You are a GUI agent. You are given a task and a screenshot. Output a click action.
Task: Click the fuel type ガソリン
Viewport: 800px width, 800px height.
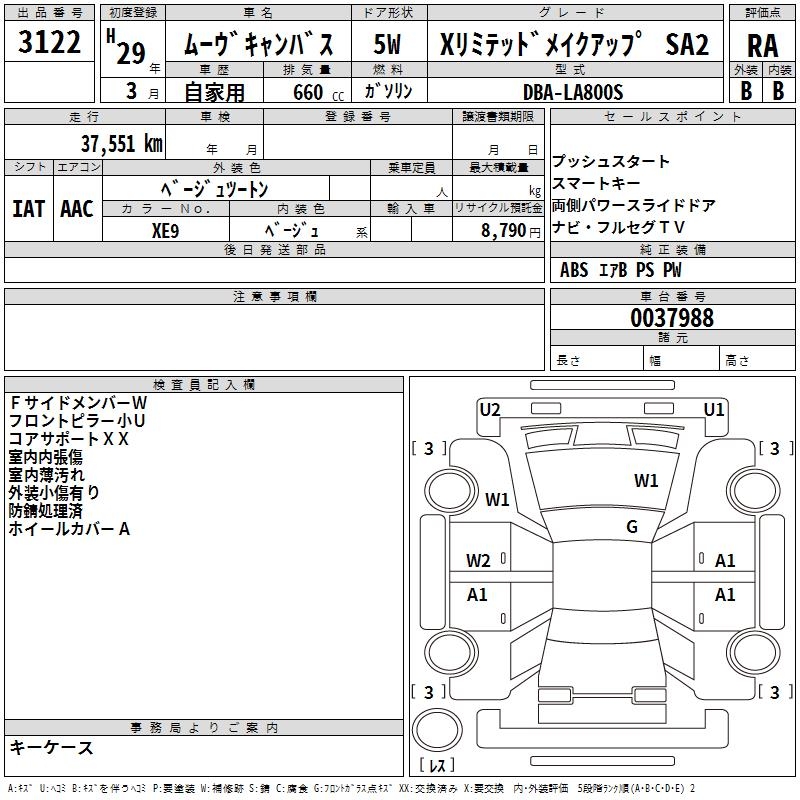pos(388,91)
